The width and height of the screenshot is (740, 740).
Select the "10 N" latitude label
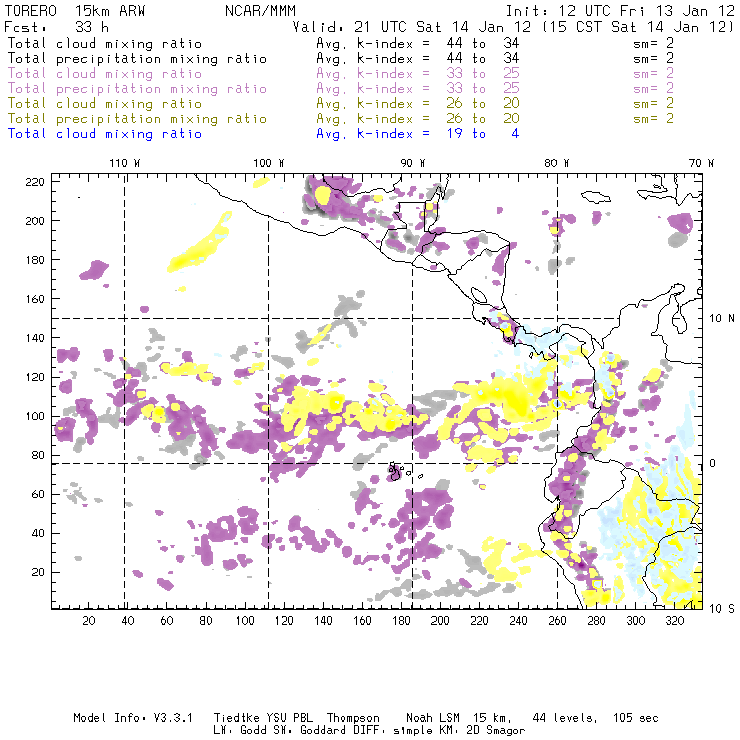click(722, 319)
